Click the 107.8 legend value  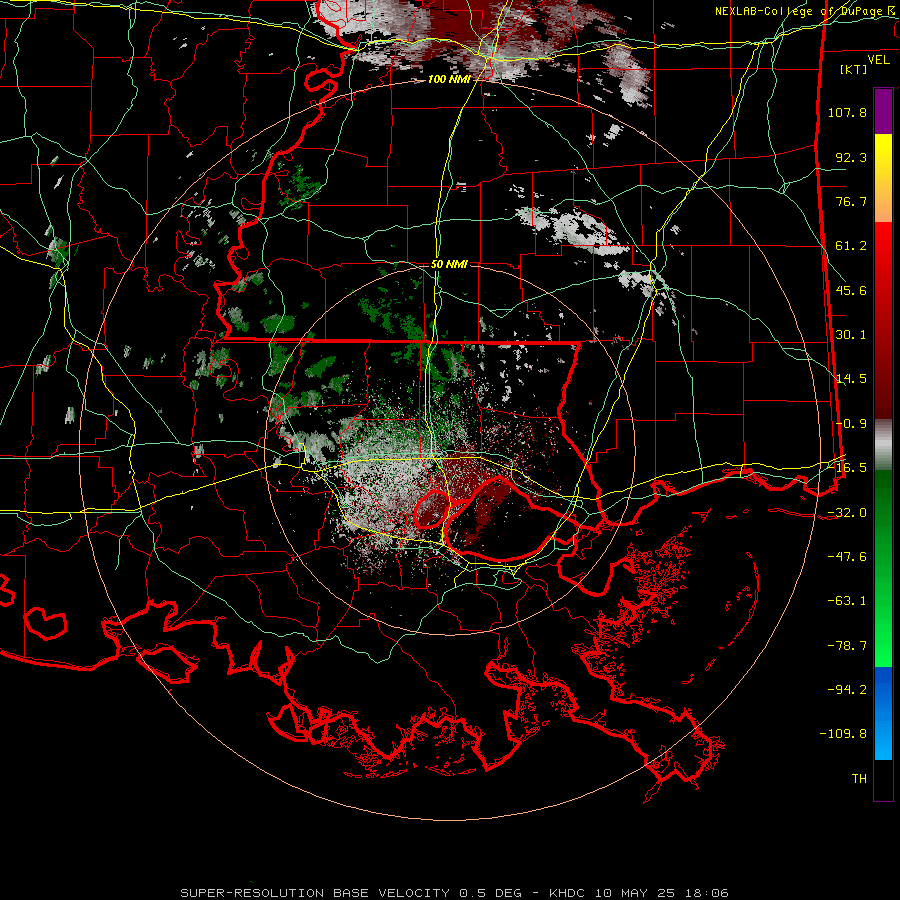tap(847, 112)
